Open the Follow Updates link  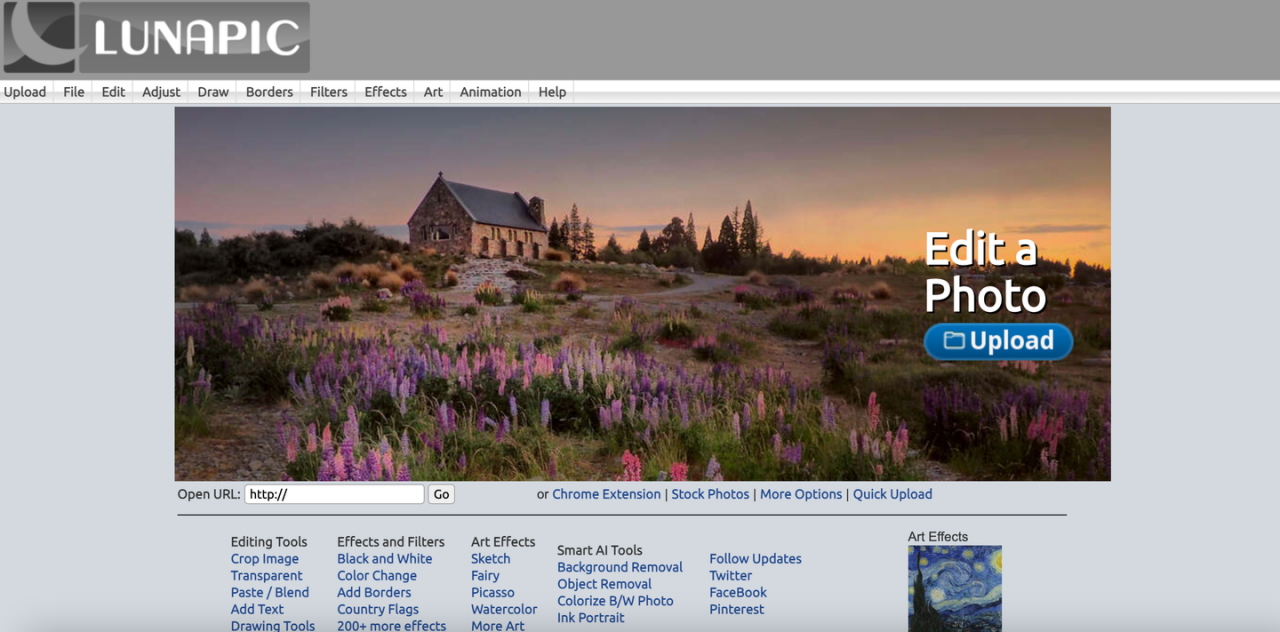[x=755, y=559]
